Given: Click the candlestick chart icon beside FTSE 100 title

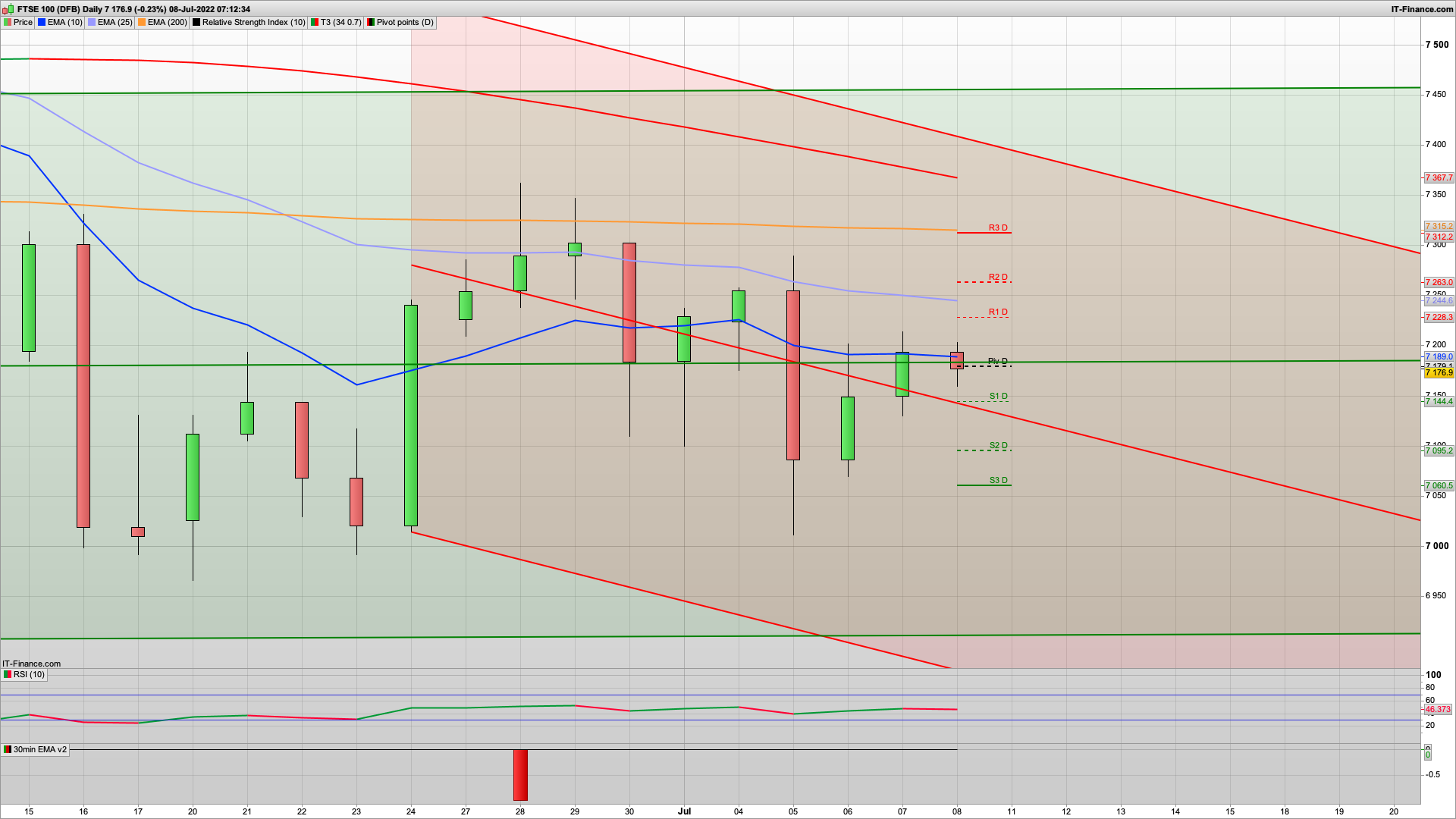Looking at the screenshot, I should 8,9.
